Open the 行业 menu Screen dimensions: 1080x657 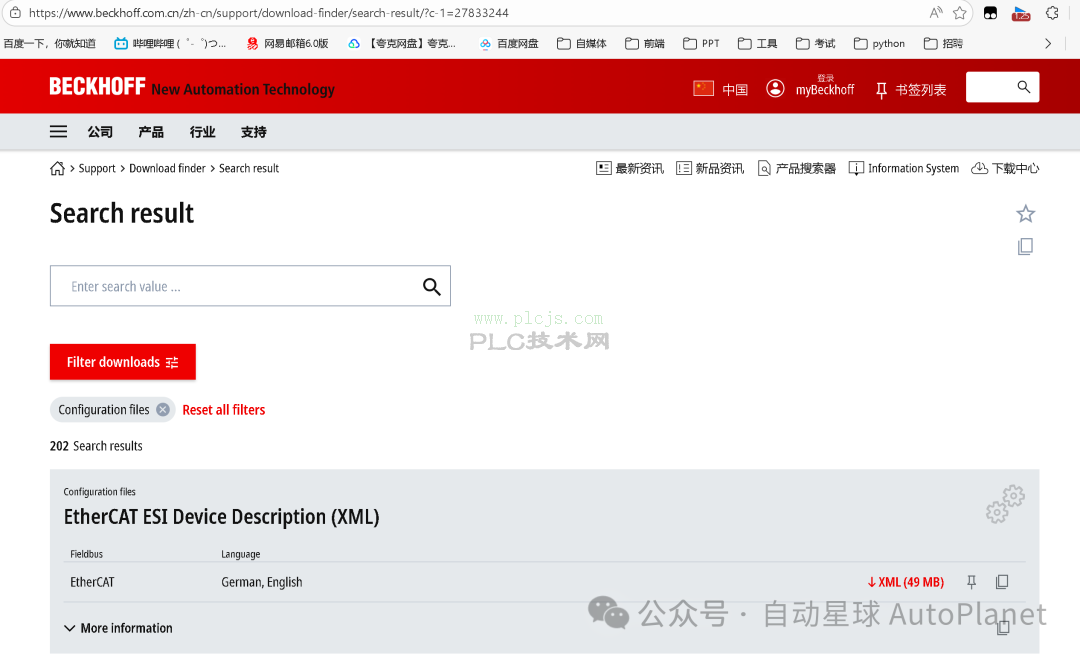[x=202, y=132]
